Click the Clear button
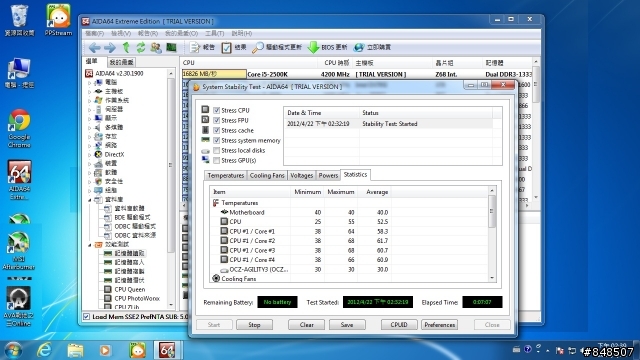 click(307, 325)
